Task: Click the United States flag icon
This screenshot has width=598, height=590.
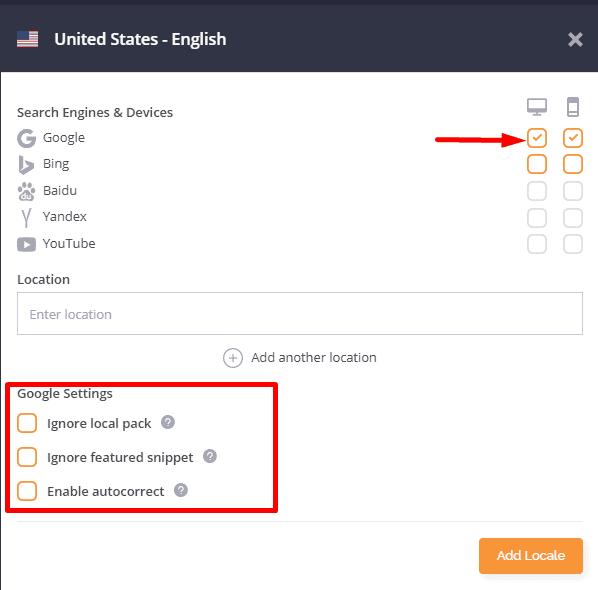Action: pyautogui.click(x=27, y=39)
